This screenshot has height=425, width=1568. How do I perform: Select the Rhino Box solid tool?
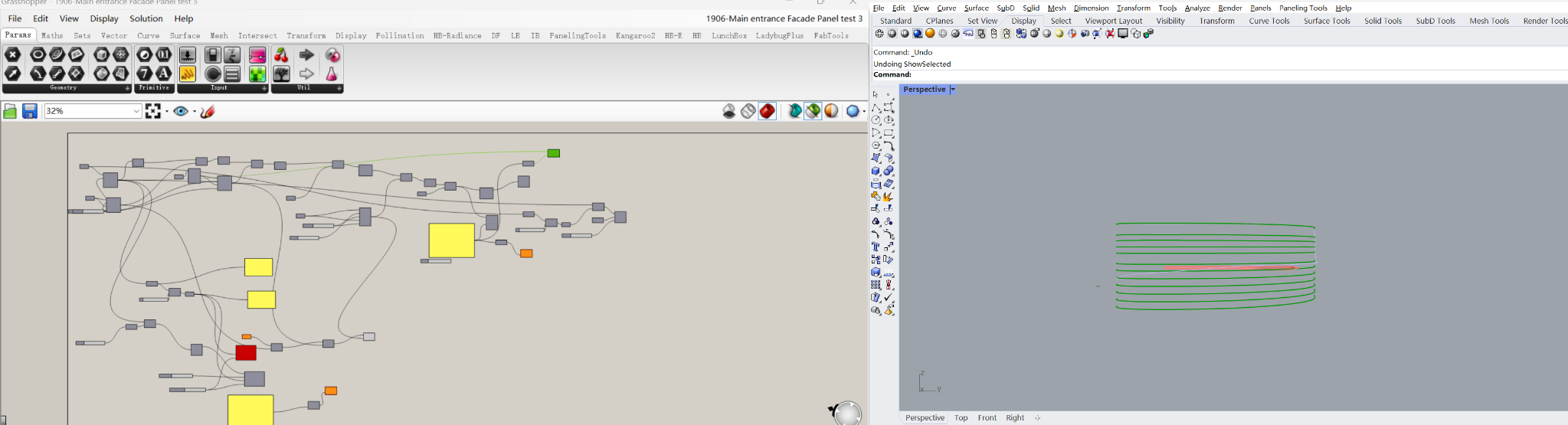click(876, 171)
